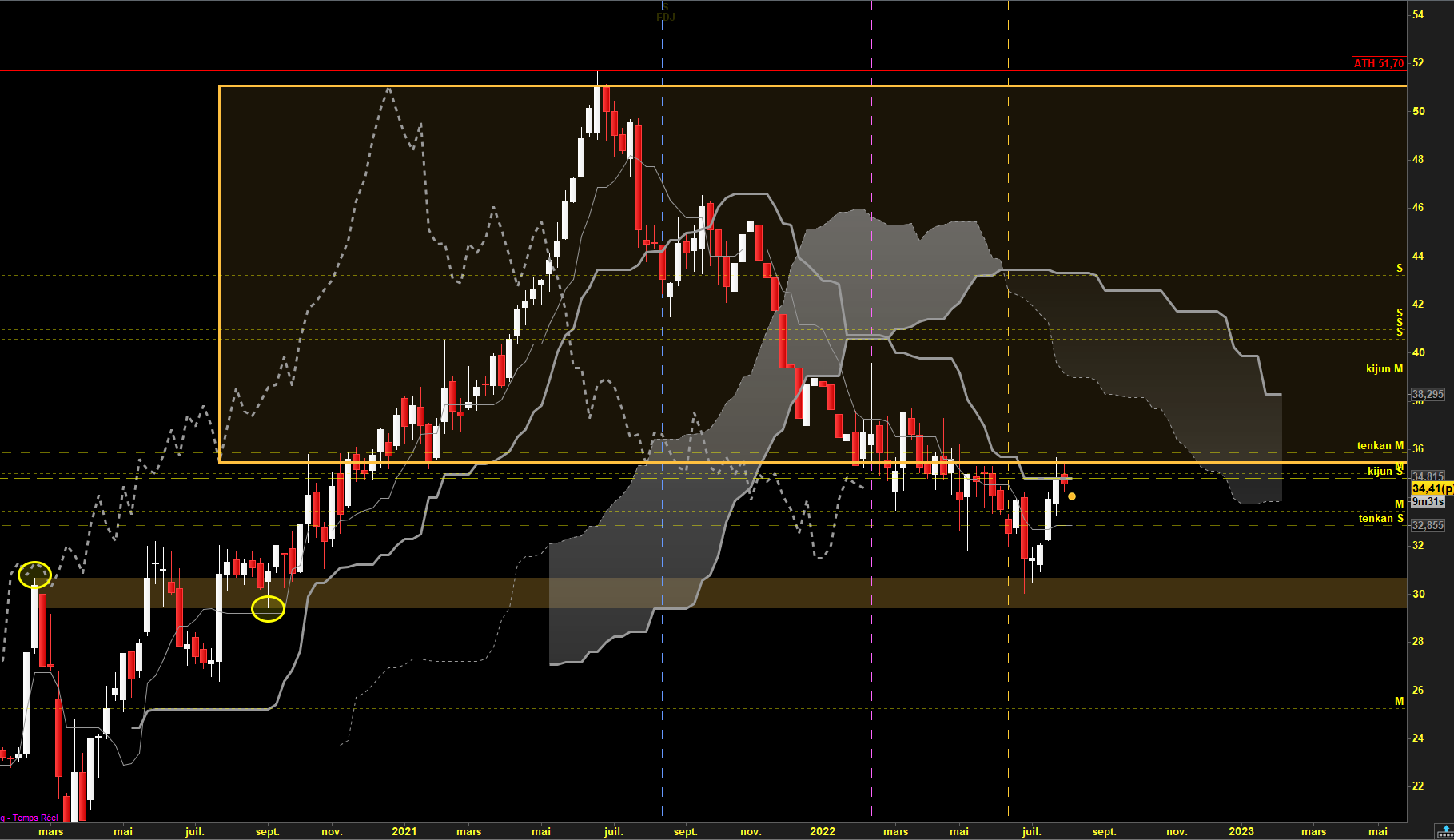Select the red ATH horizontal line
Viewport: 1454px width, 840px height.
(675, 71)
